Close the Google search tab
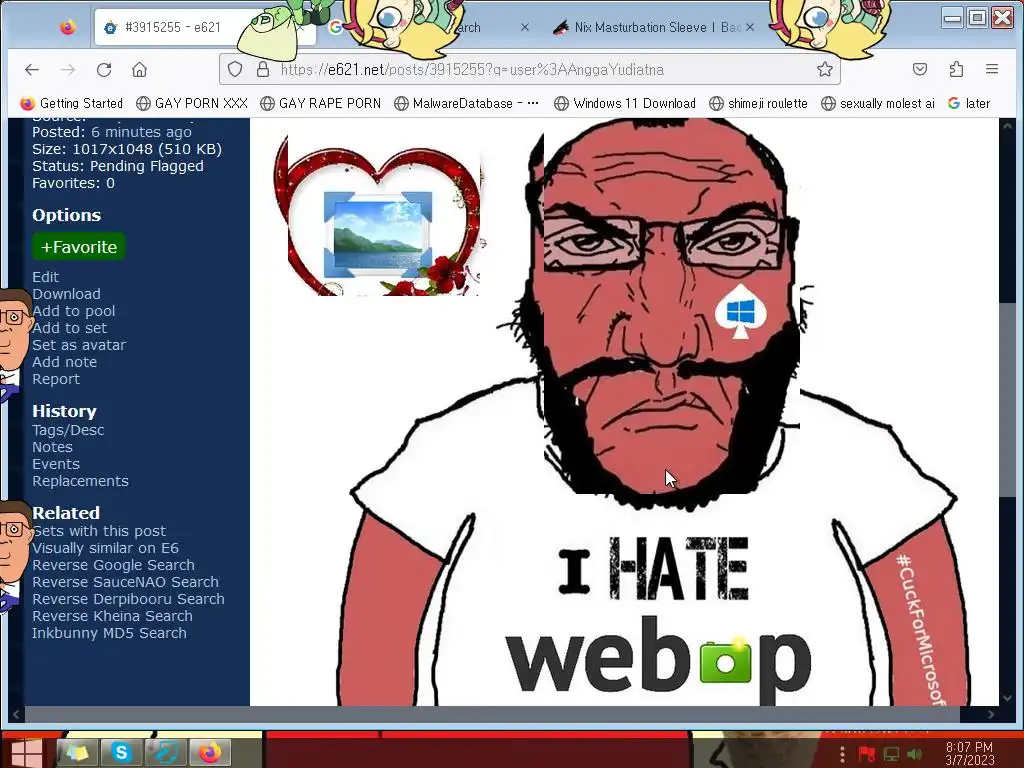1024x768 pixels. pos(525,27)
